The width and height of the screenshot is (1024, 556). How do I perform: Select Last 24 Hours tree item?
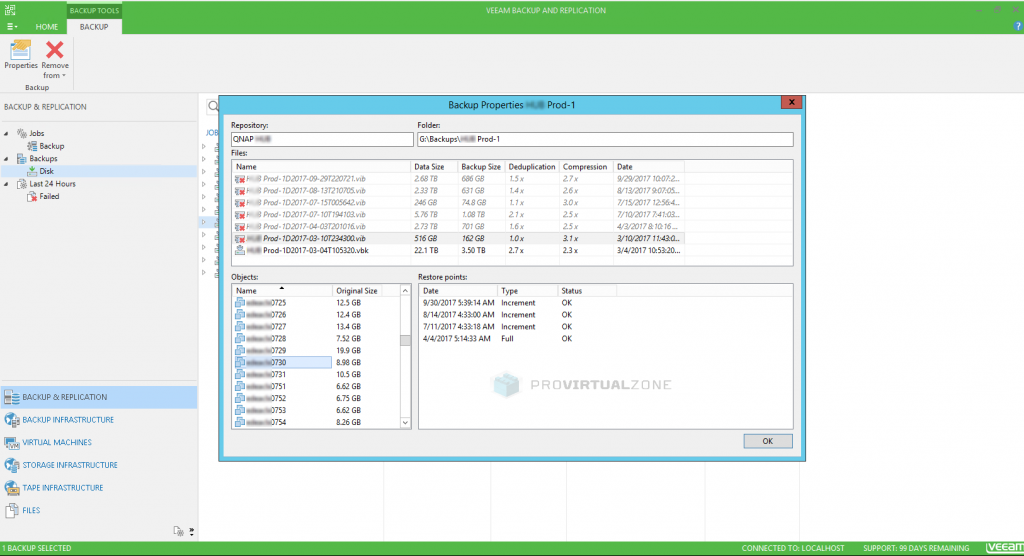coord(52,184)
